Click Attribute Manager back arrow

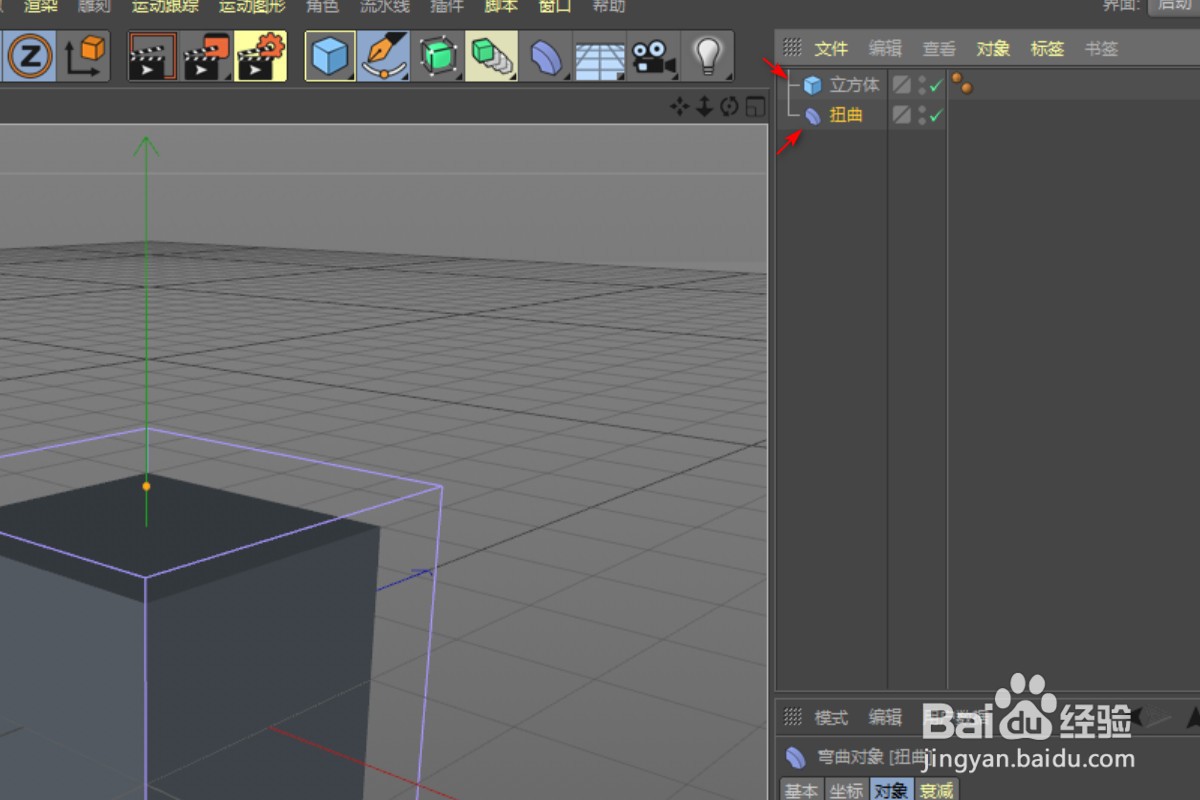point(1137,717)
